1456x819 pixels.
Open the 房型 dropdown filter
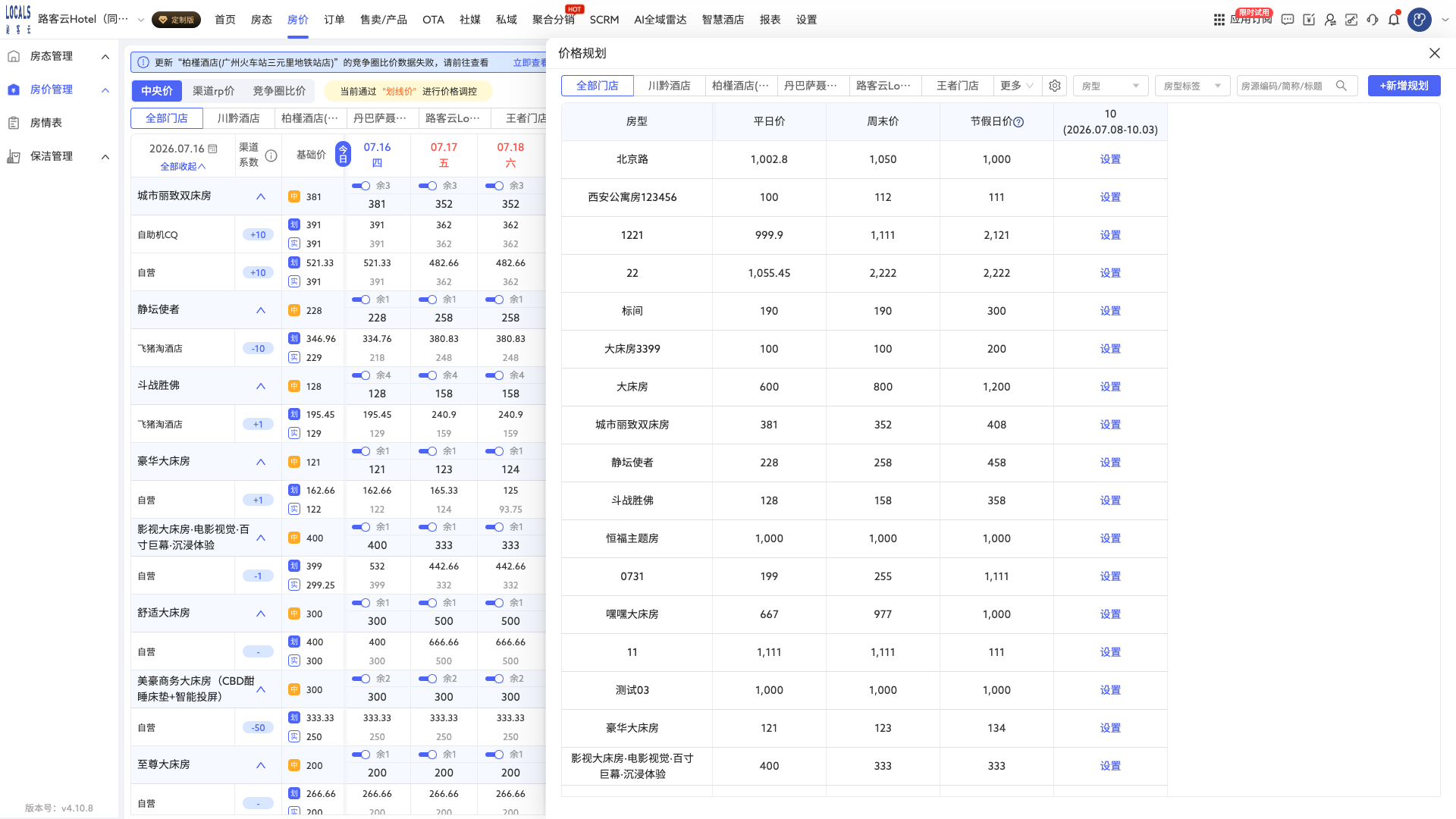(1111, 86)
